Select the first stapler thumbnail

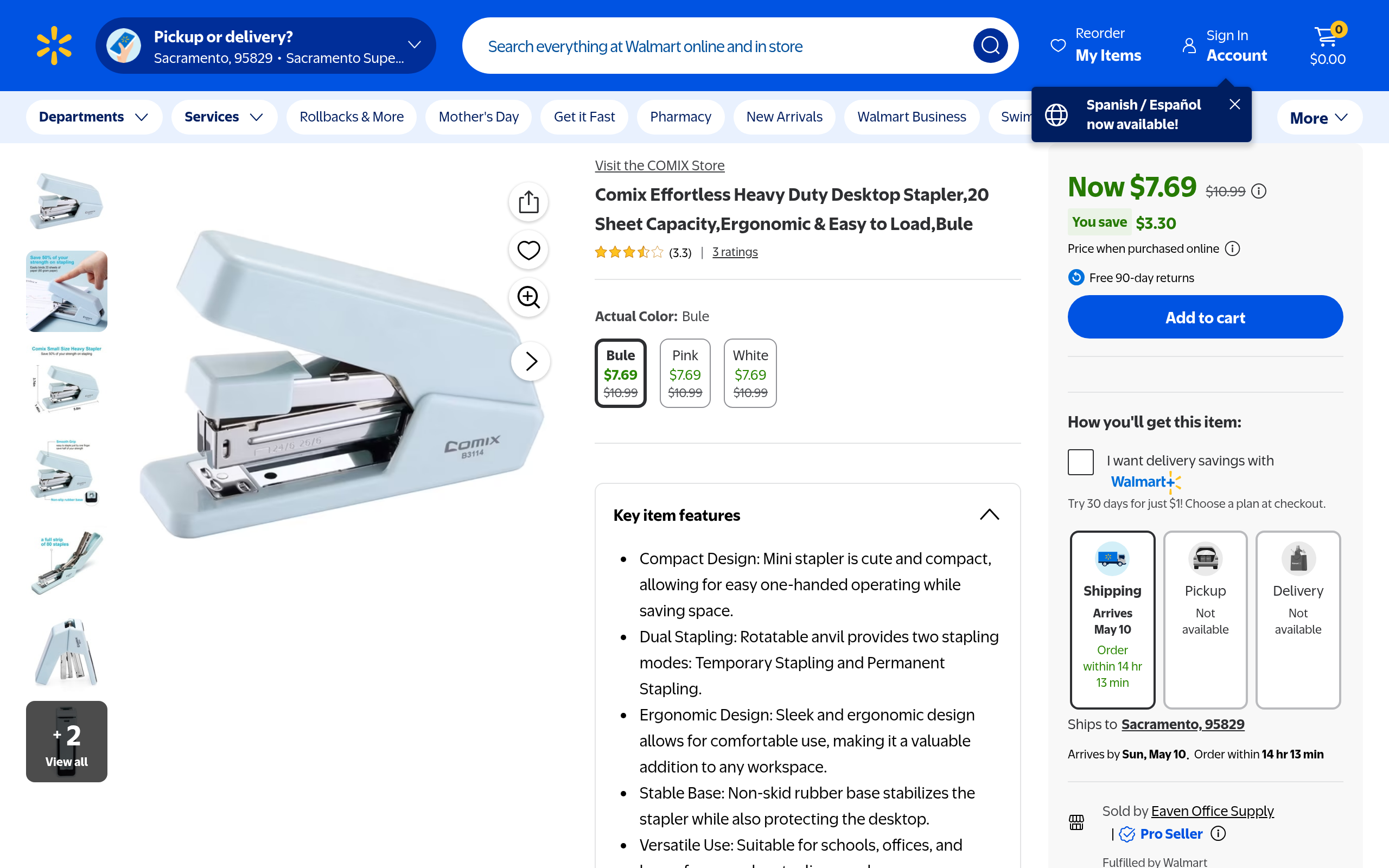point(67,201)
